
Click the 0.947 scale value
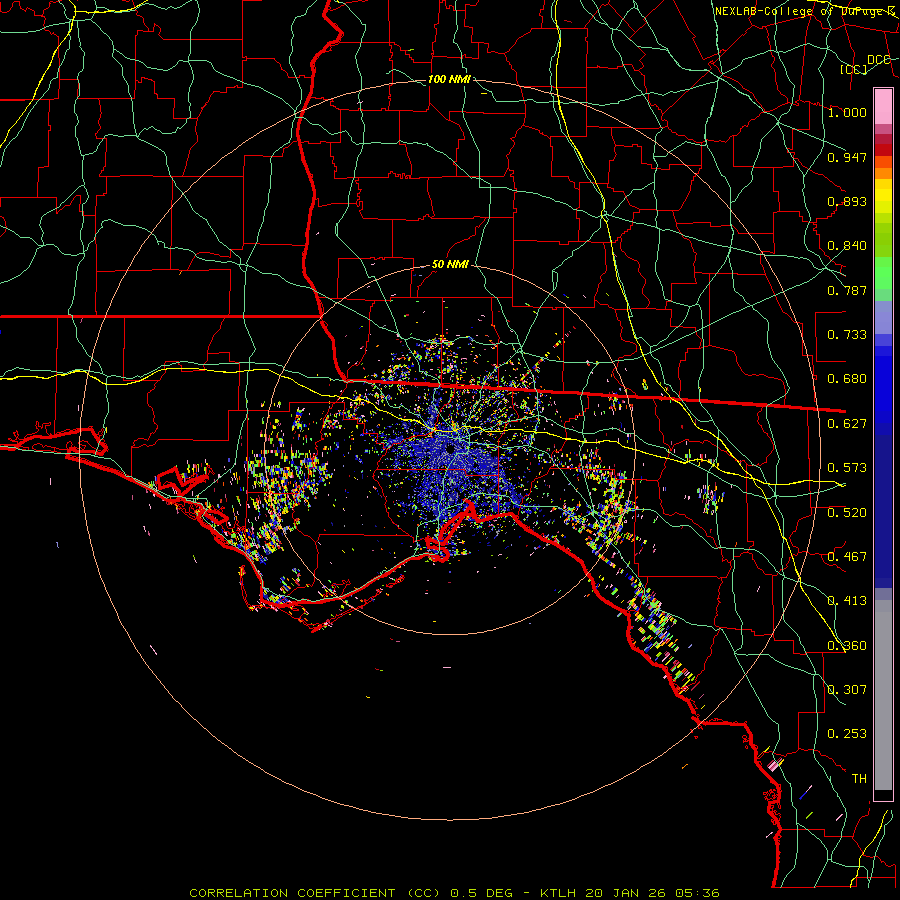tap(847, 157)
